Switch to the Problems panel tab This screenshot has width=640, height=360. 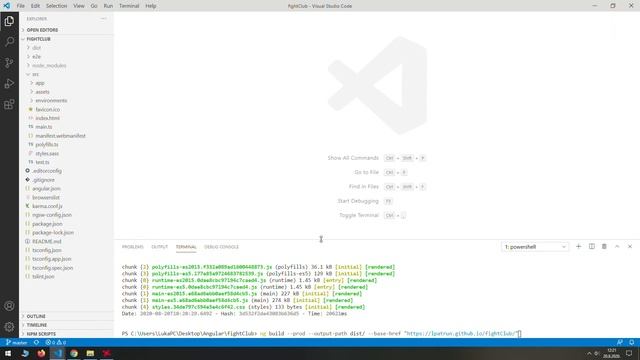tap(133, 247)
